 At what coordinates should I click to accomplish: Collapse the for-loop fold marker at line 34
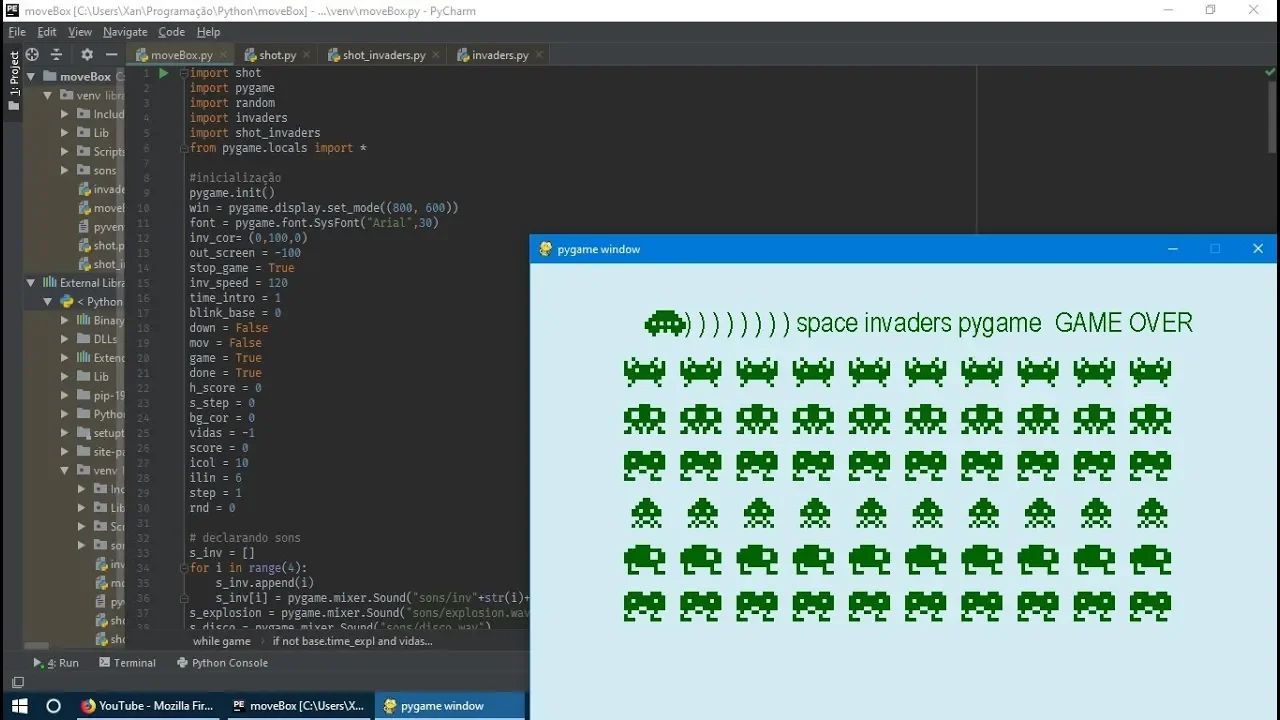(184, 568)
